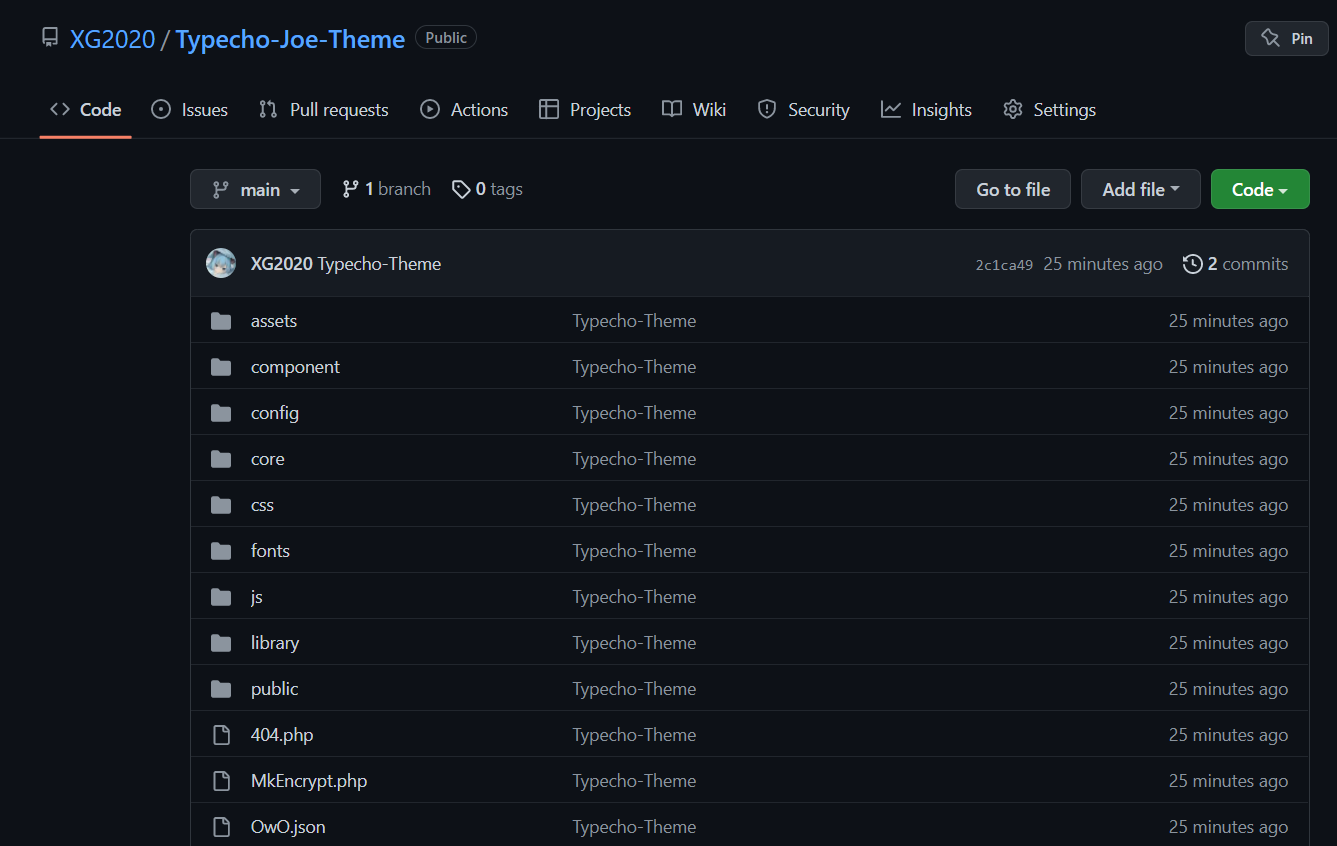Screen dimensions: 1337x846
Task: Open the js folder
Action: pos(257,597)
